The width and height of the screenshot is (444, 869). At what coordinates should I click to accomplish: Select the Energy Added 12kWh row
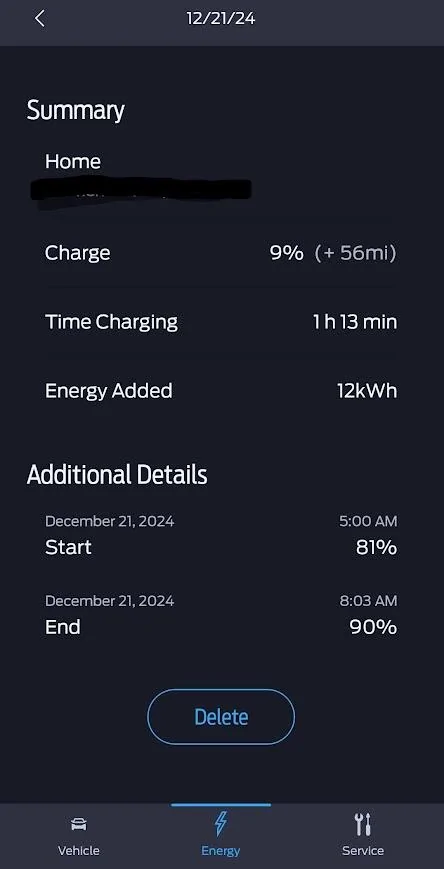click(x=221, y=391)
